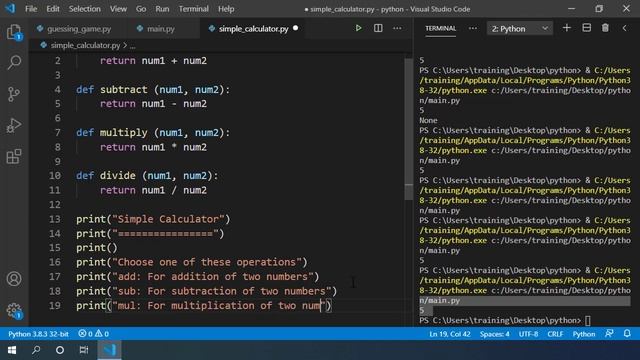The image size is (640, 360).
Task: Click the terminal panel chevron arrow
Action: 624,28
